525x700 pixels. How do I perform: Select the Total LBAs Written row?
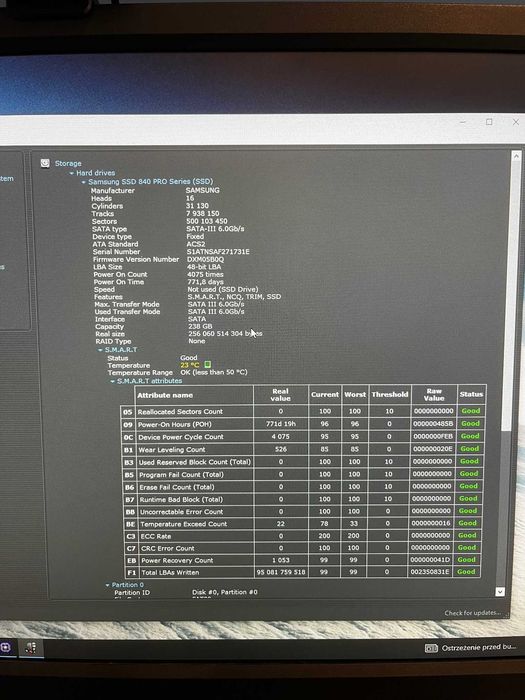[302, 572]
